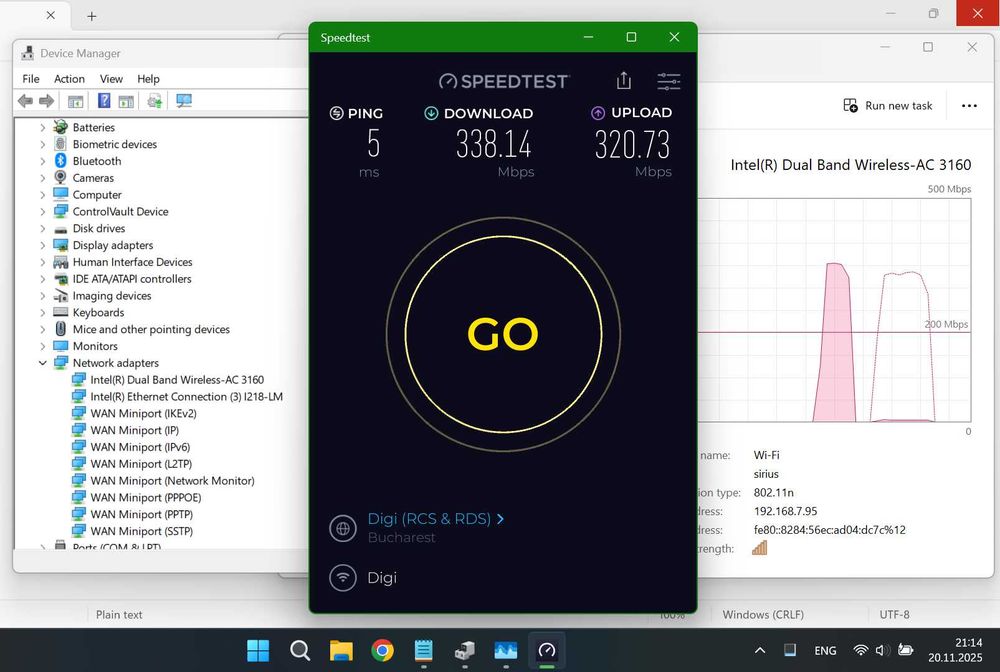Open Speedtest settings sliders icon
This screenshot has height=672, width=1000.
(668, 81)
